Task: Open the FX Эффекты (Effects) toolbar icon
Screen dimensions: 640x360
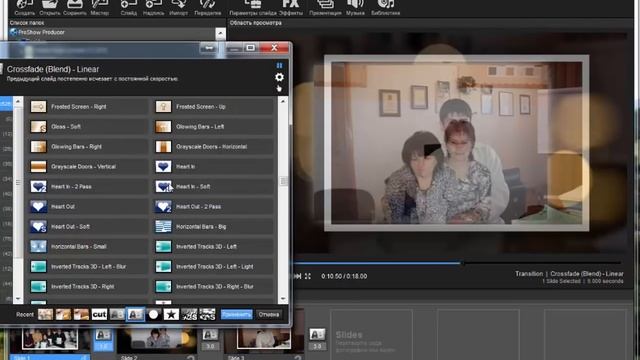Action: click(x=291, y=6)
